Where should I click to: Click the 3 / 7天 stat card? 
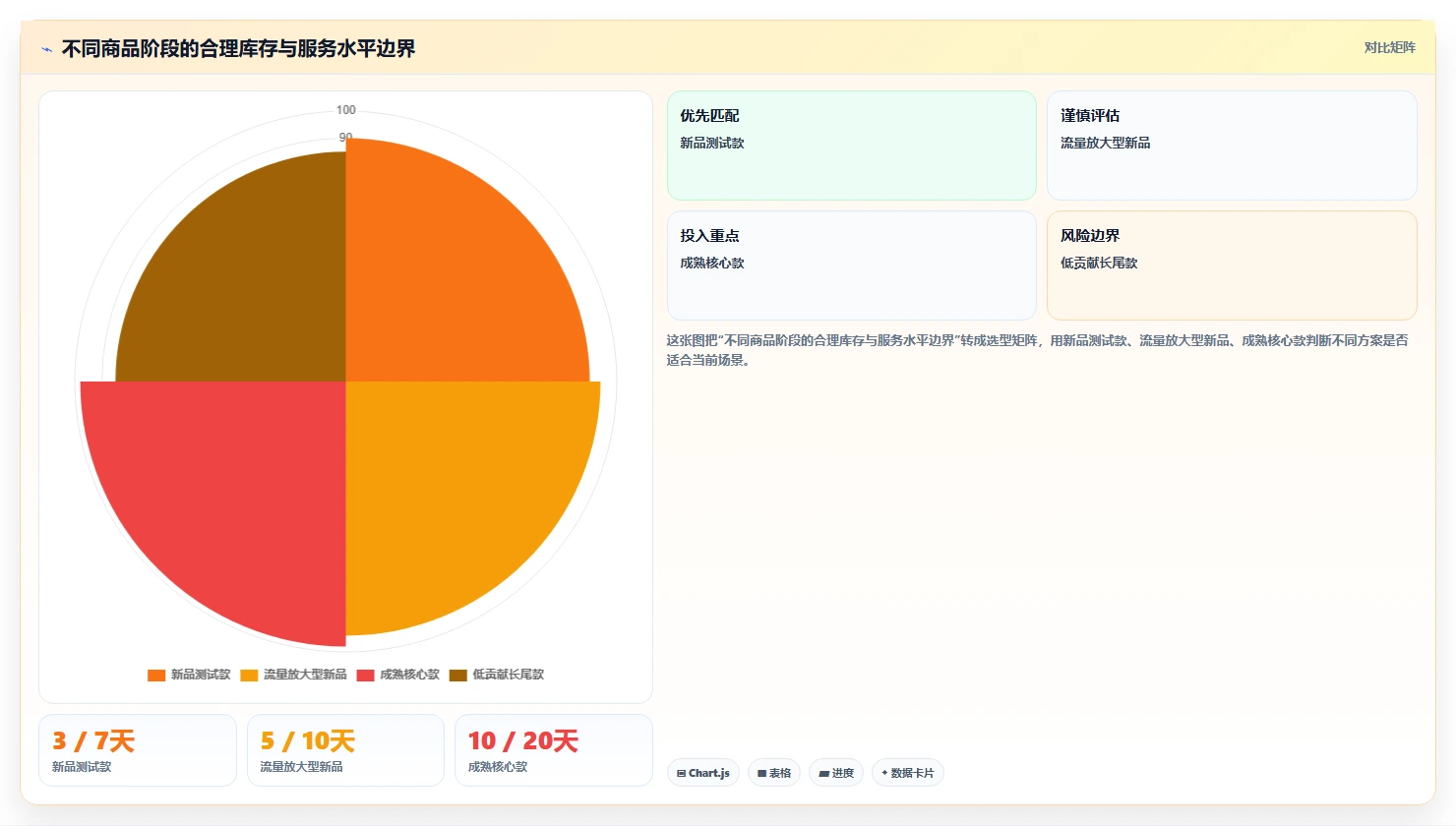click(138, 750)
